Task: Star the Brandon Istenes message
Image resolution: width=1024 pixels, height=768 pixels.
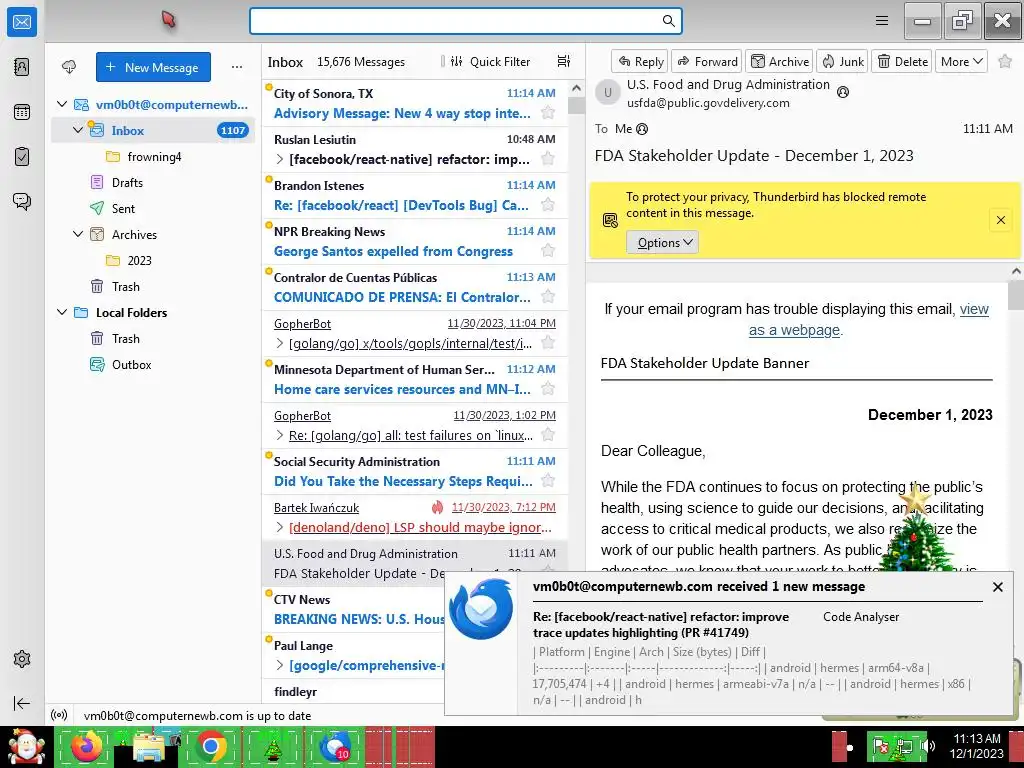Action: coord(548,205)
